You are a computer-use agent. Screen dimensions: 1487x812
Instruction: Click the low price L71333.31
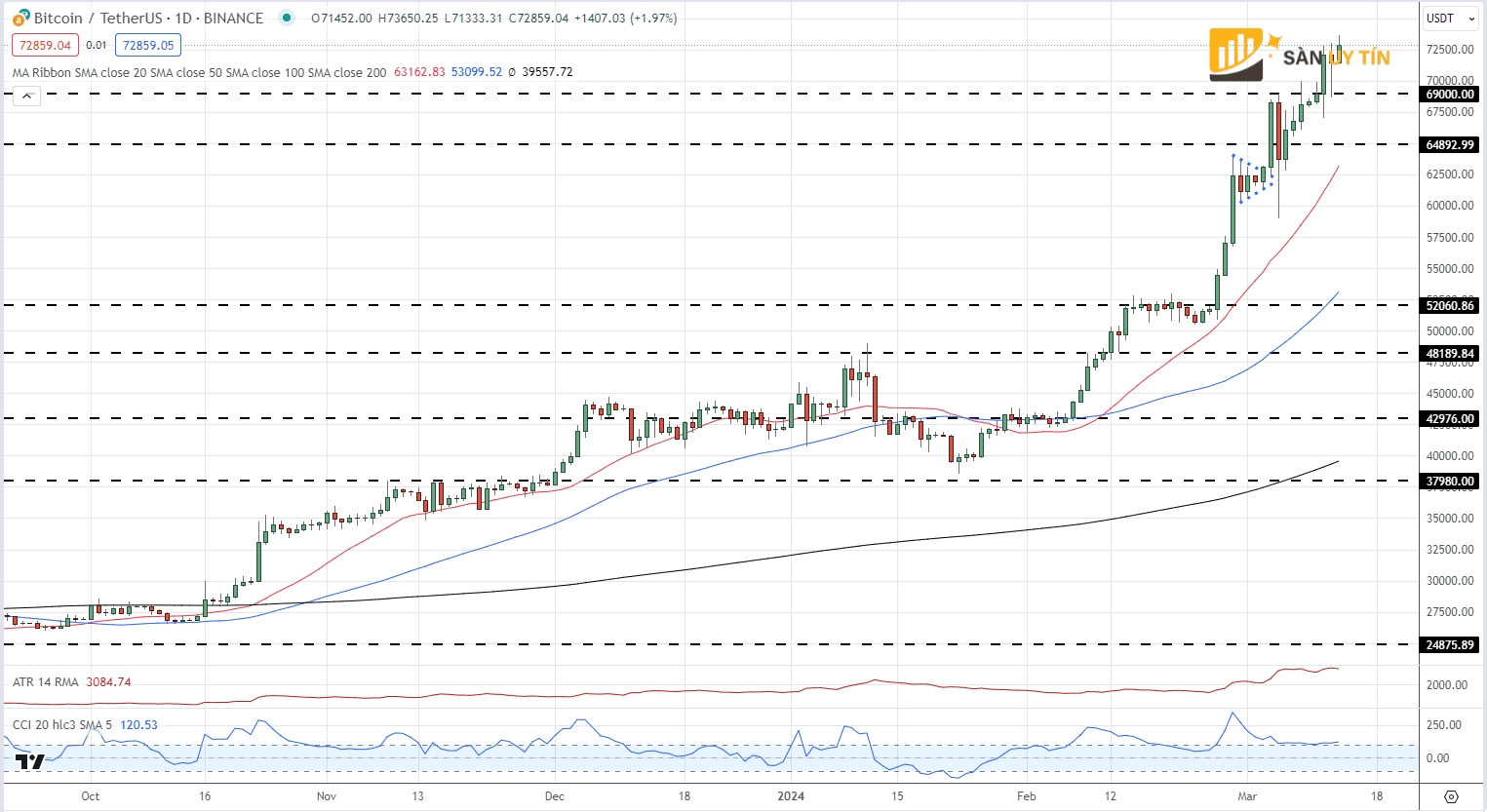(x=473, y=19)
